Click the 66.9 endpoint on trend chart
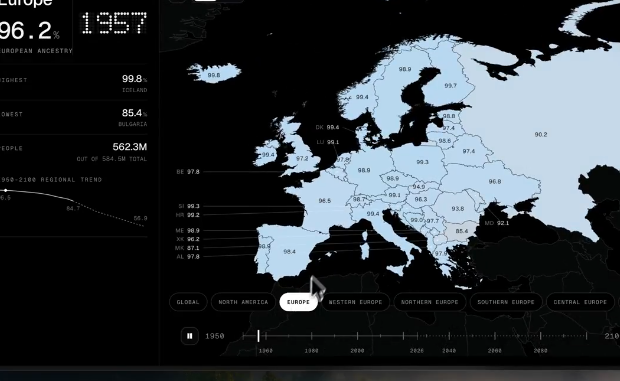 140,218
